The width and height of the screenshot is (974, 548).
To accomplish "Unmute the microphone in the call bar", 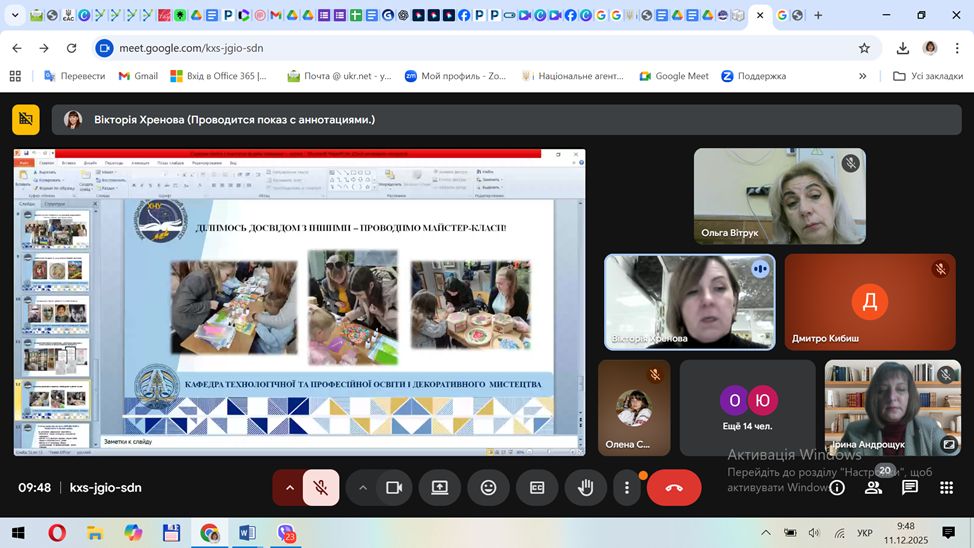I will click(x=321, y=488).
